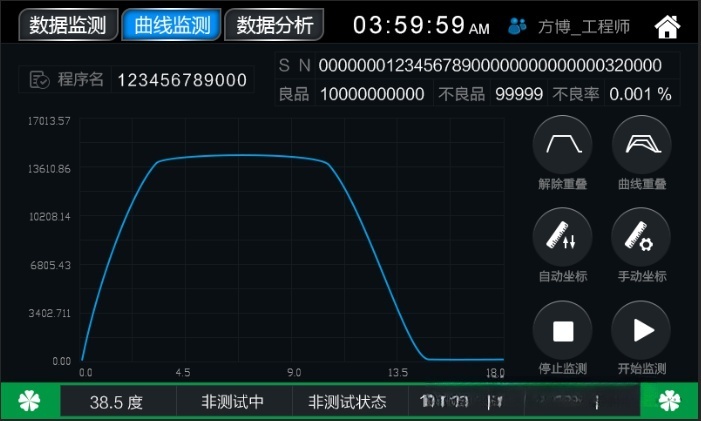
Task: Open the 数据监测 tab
Action: [68, 25]
